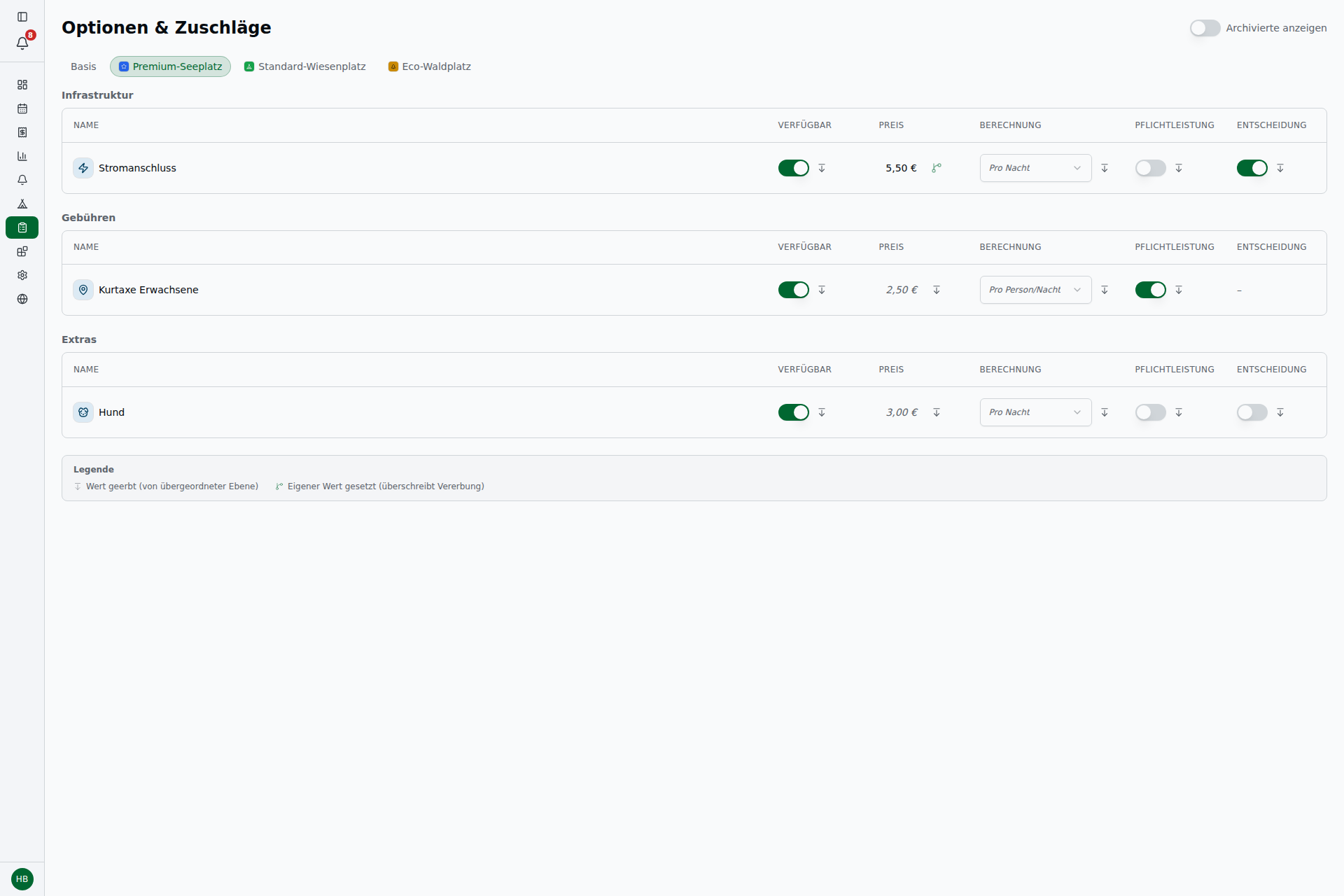Open the bar chart statistics icon
This screenshot has width=1344, height=896.
click(x=22, y=156)
